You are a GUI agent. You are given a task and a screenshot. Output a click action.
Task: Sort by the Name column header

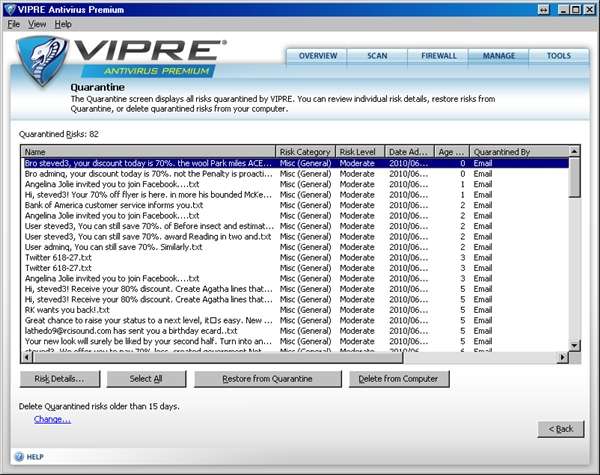[x=148, y=152]
